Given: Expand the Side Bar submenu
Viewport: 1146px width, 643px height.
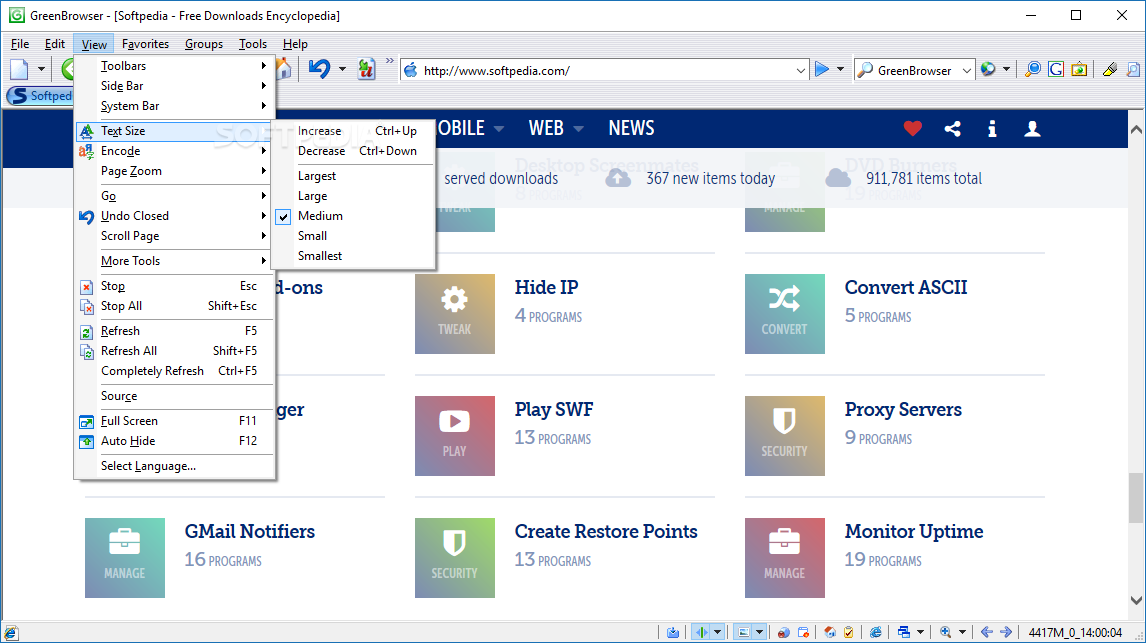Looking at the screenshot, I should [175, 85].
